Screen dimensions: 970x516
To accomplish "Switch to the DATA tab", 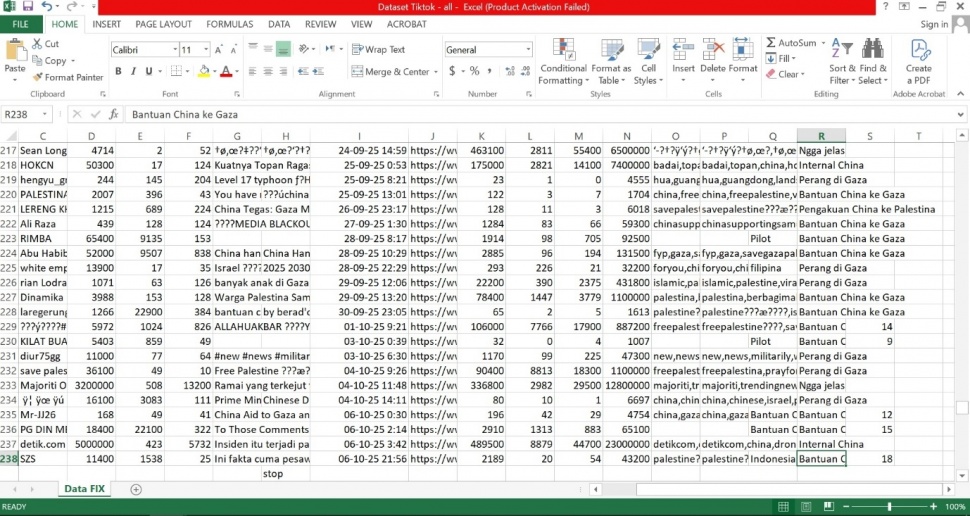I will (279, 24).
